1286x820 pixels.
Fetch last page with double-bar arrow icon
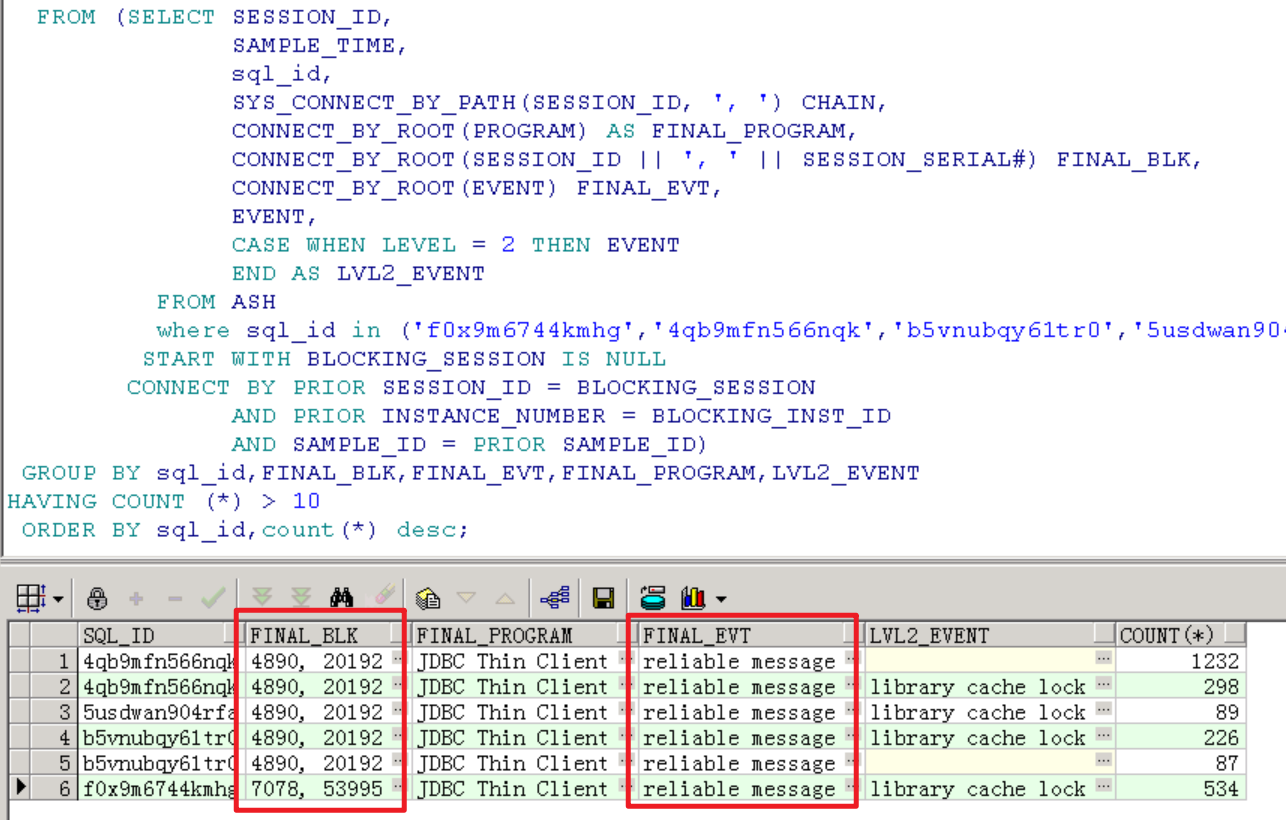pyautogui.click(x=300, y=598)
